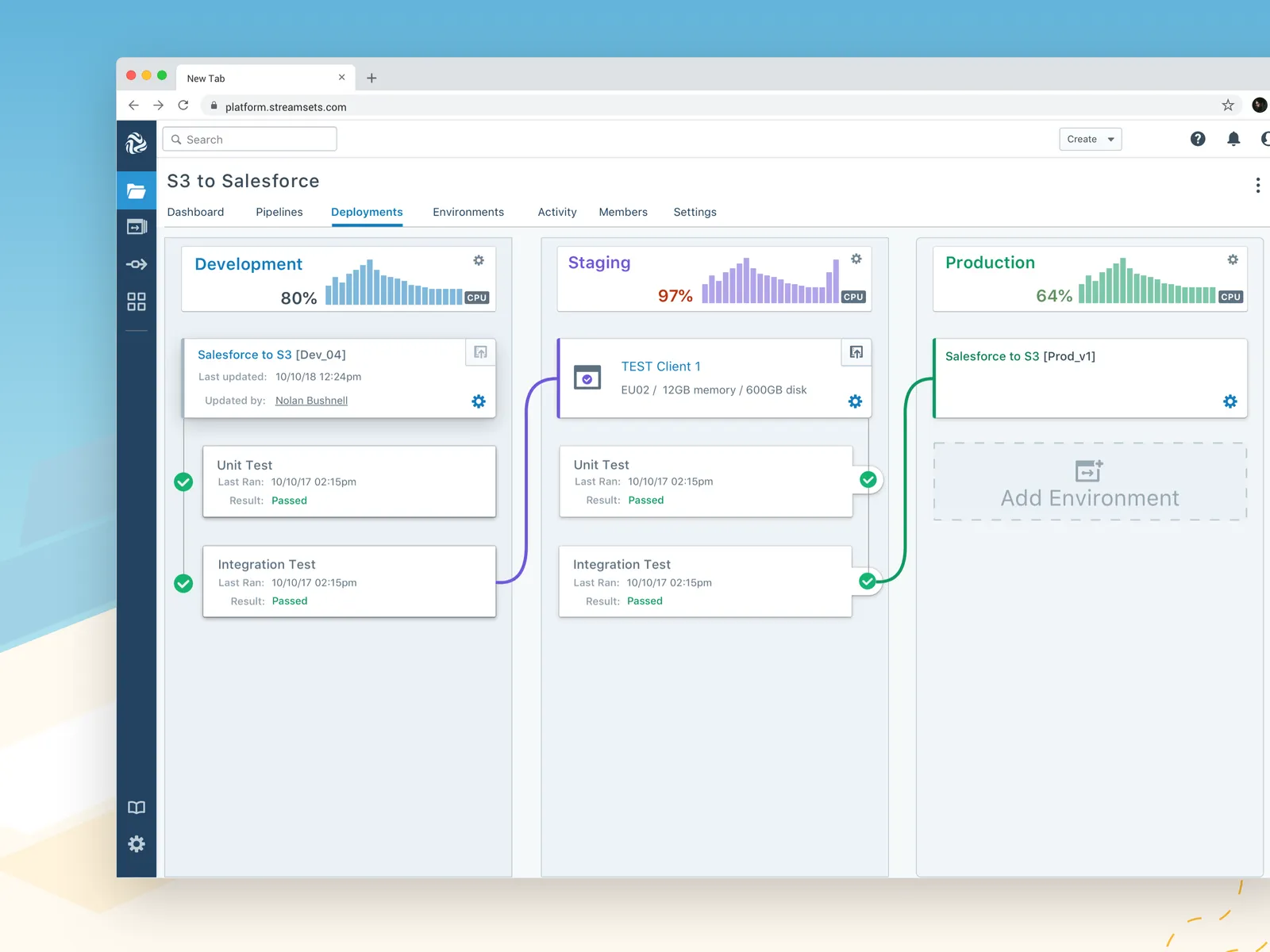This screenshot has height=952, width=1270.
Task: Open the three-dot more options menu
Action: point(1257,185)
